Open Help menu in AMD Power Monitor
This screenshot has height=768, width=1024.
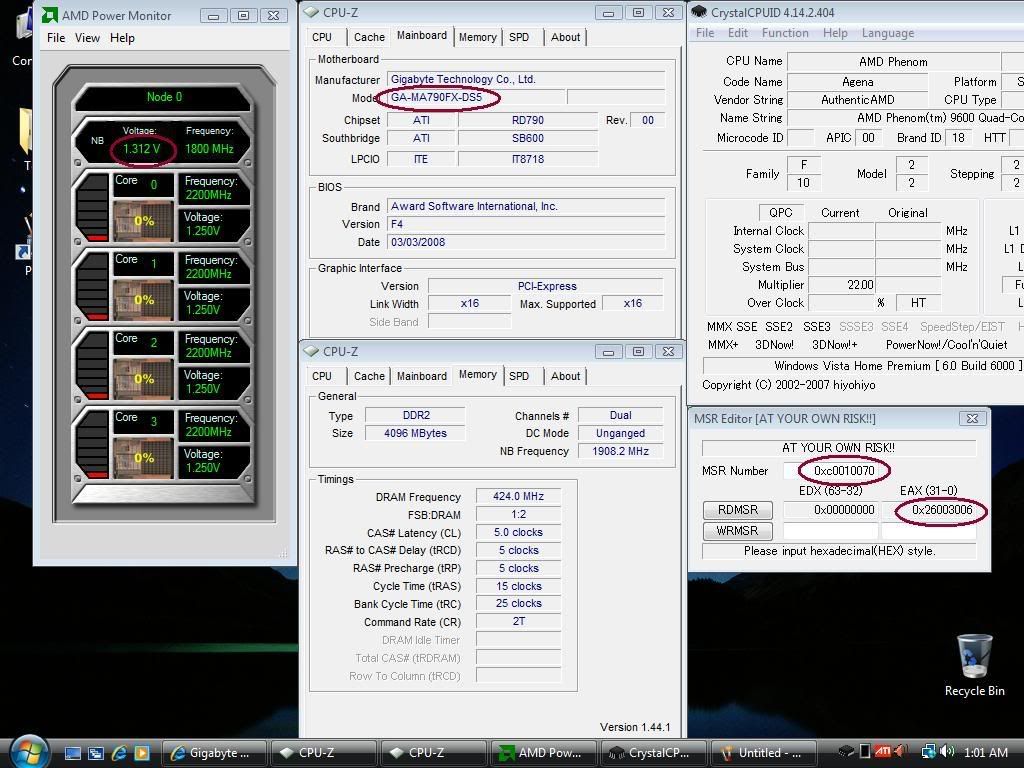click(122, 38)
